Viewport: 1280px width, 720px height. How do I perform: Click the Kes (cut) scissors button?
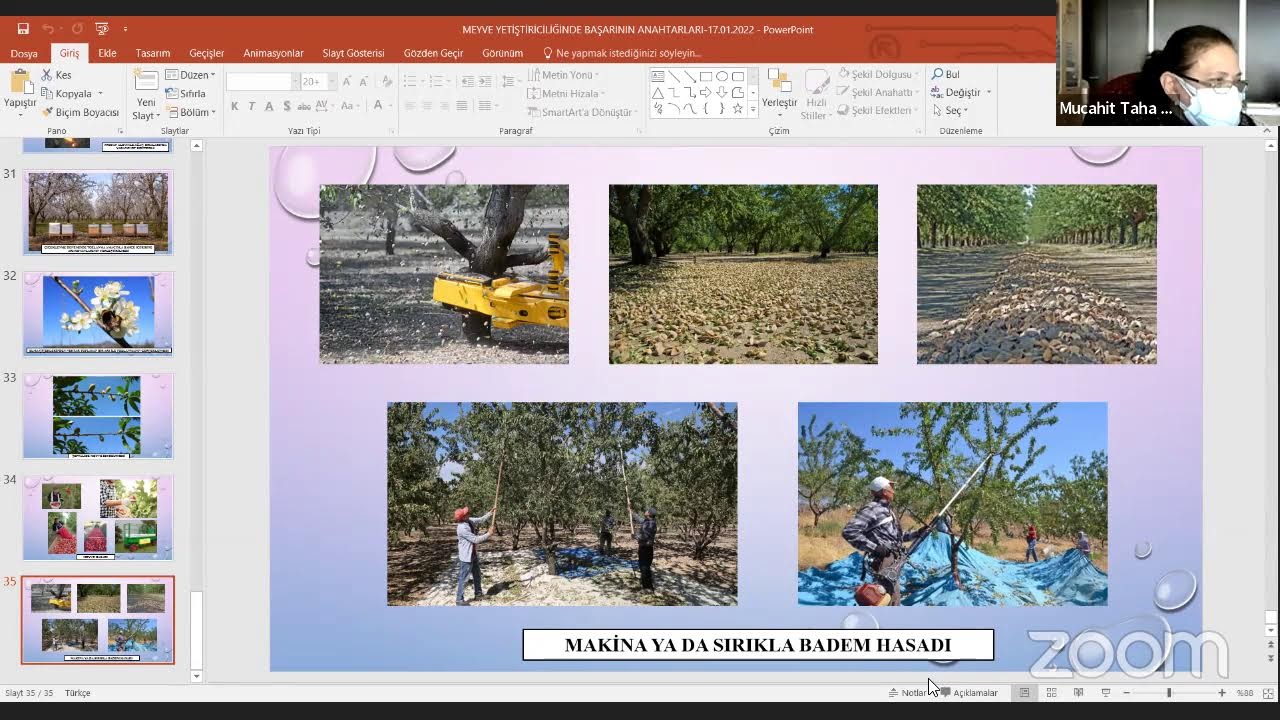[56, 75]
